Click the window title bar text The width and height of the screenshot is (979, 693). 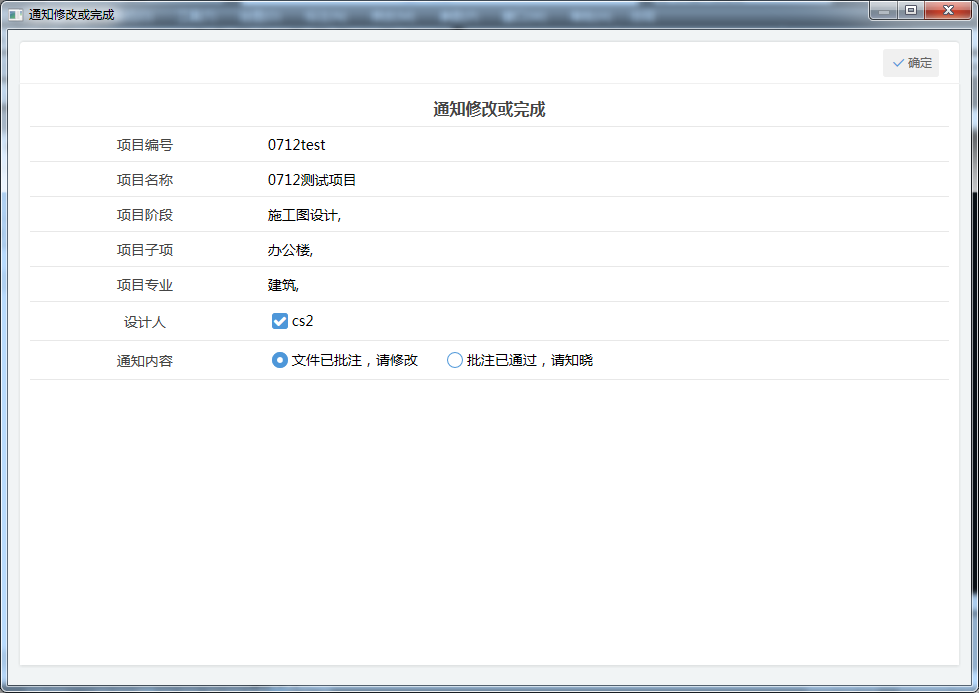tap(71, 15)
